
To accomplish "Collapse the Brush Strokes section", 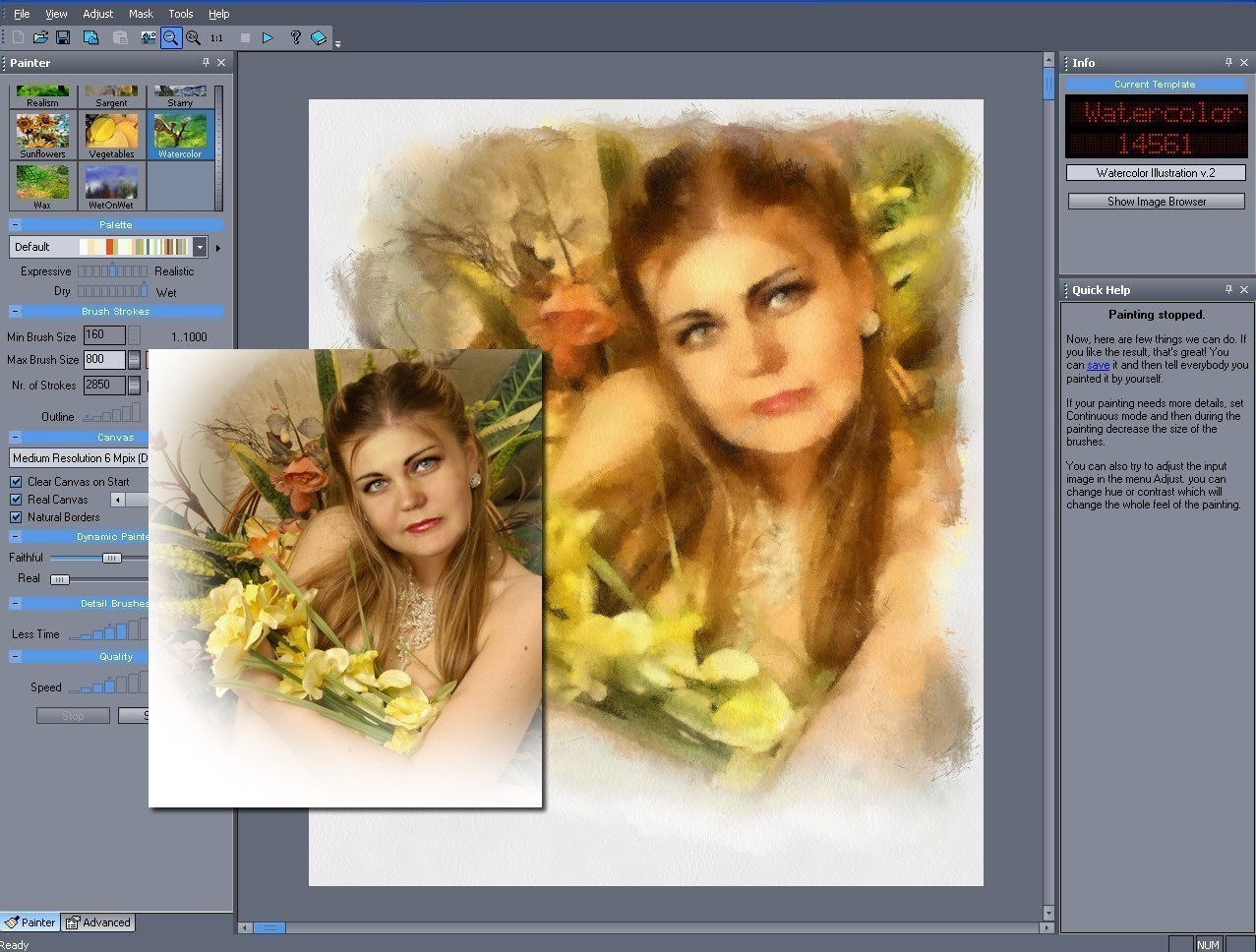I will click(16, 312).
